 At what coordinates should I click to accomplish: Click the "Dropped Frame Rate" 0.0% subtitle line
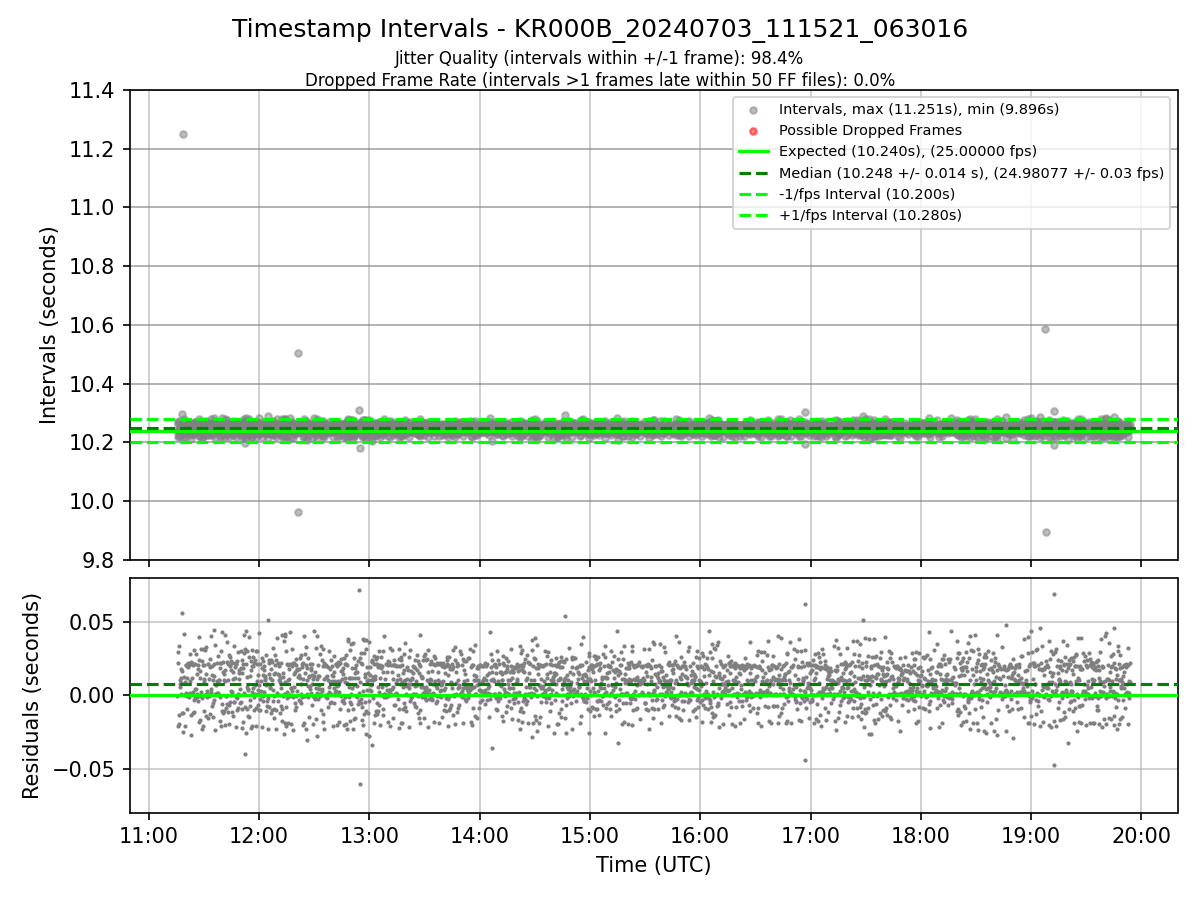click(x=600, y=80)
